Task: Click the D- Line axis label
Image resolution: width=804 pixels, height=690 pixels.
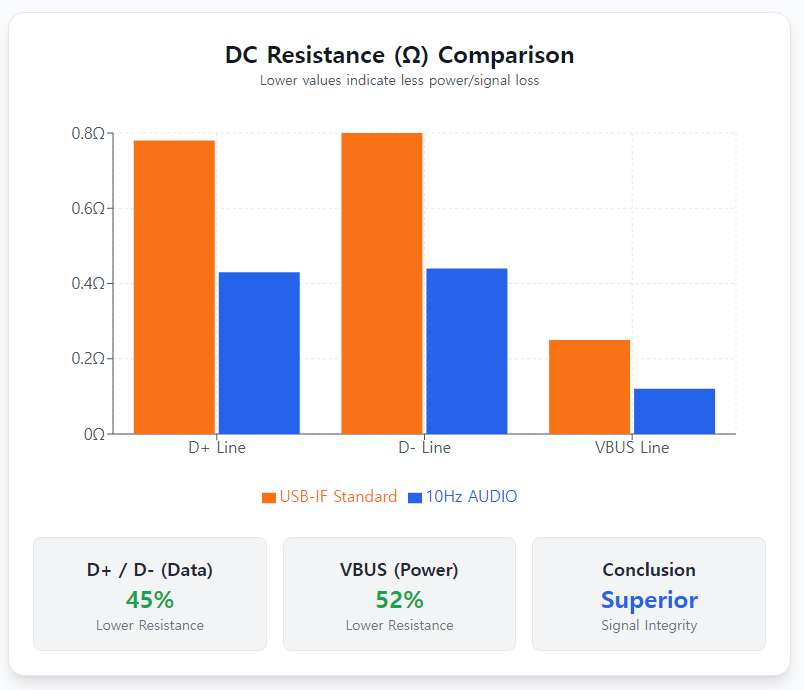Action: tap(424, 448)
